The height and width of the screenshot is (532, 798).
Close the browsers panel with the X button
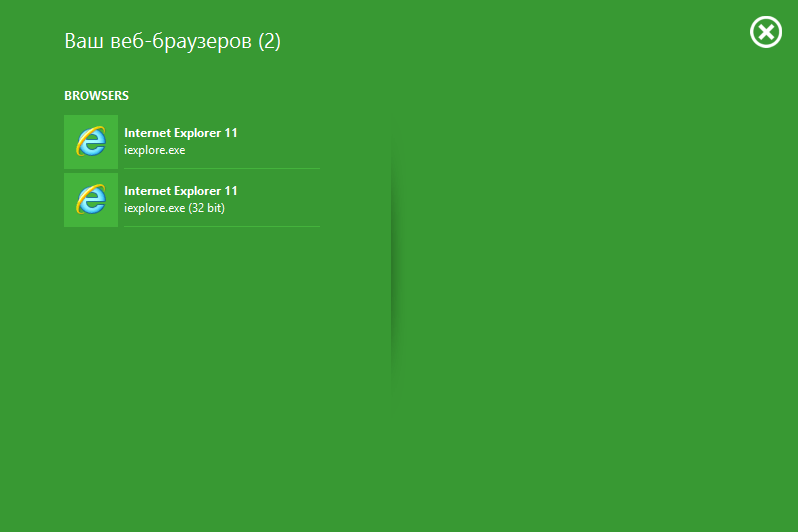point(765,32)
